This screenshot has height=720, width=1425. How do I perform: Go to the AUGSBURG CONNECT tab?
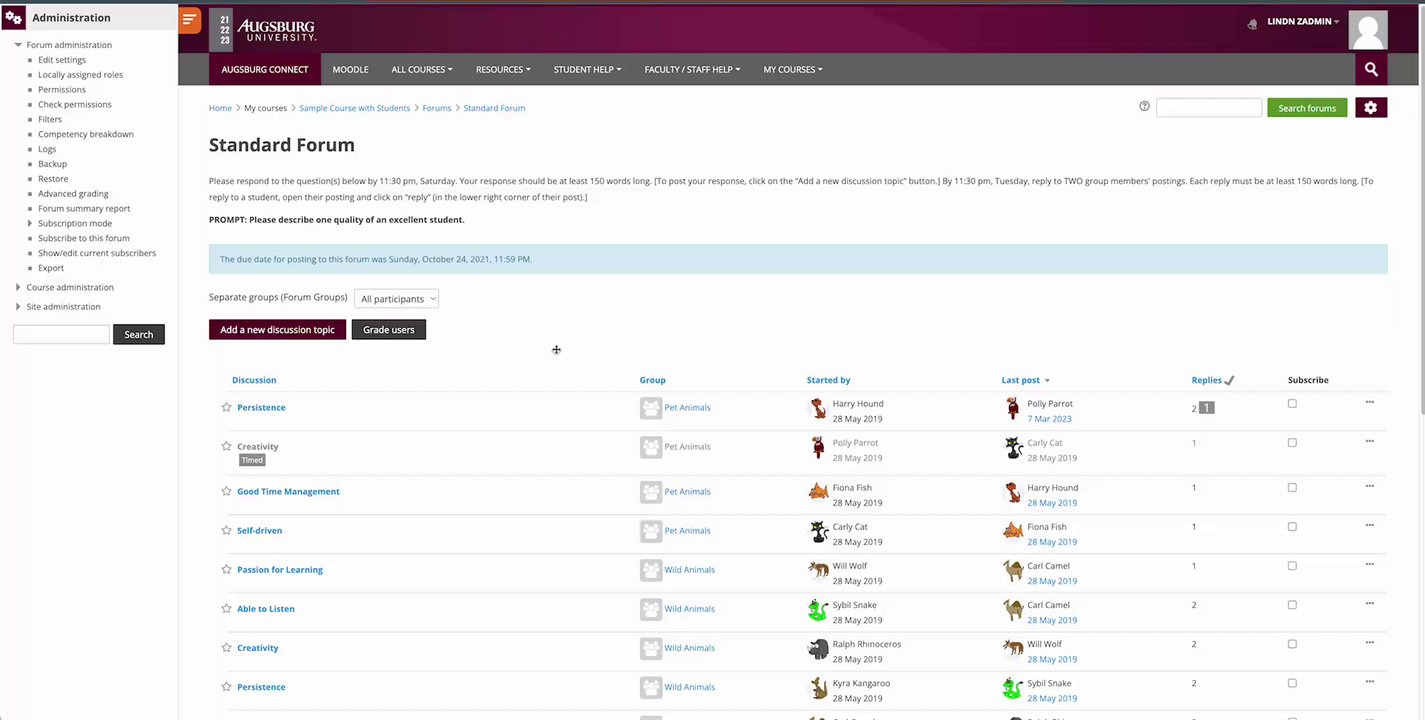point(265,69)
